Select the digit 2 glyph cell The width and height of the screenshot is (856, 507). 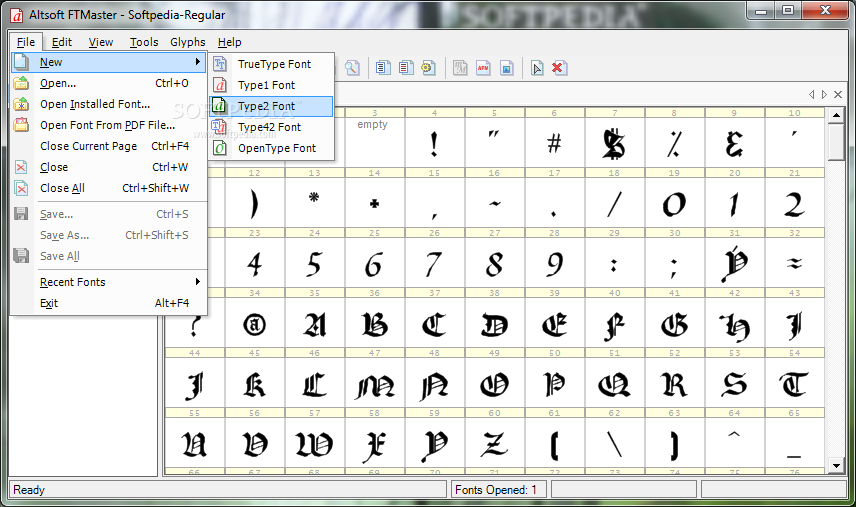click(795, 202)
